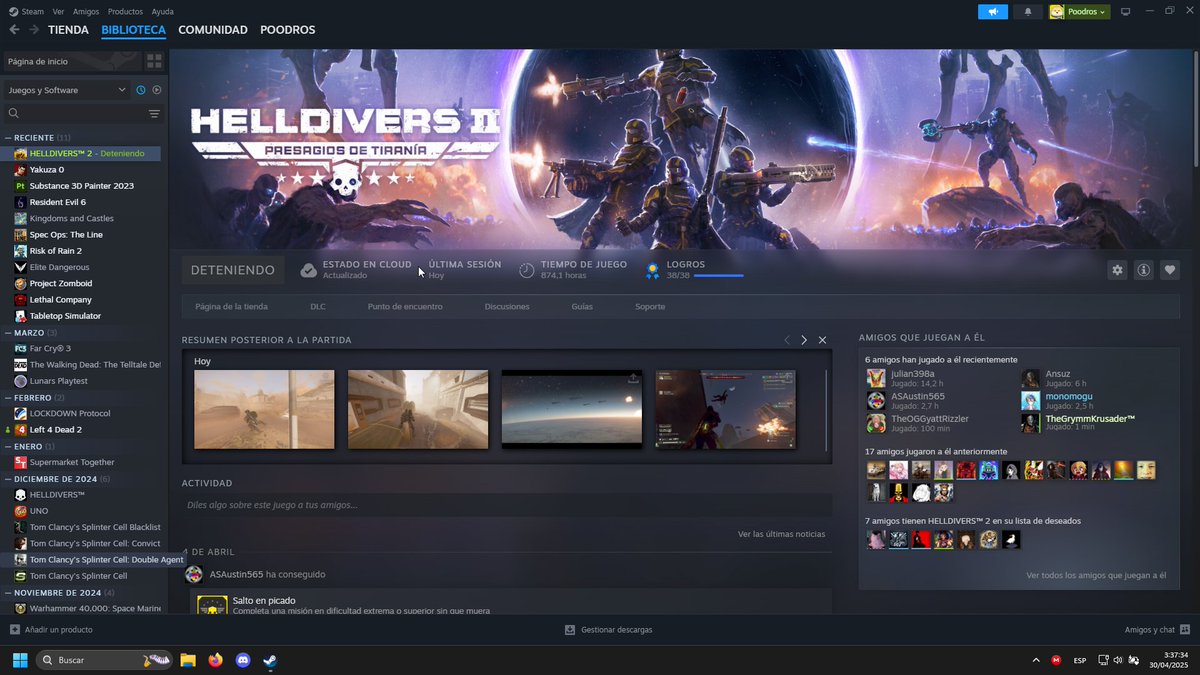This screenshot has height=675, width=1200.
Task: Open Friends and chat icon
Action: coord(1184,629)
